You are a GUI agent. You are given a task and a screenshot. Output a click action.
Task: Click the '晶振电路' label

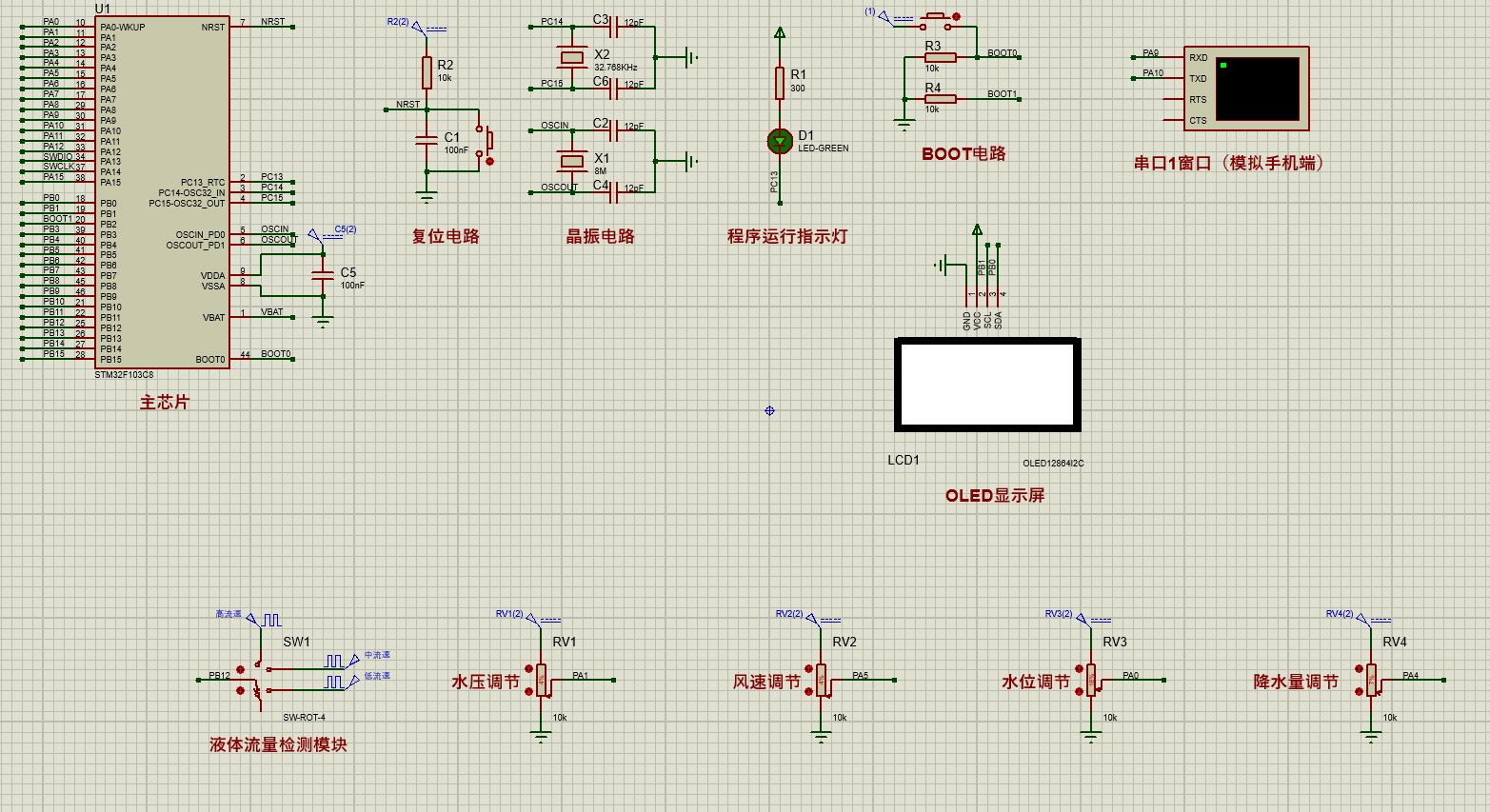pos(600,236)
